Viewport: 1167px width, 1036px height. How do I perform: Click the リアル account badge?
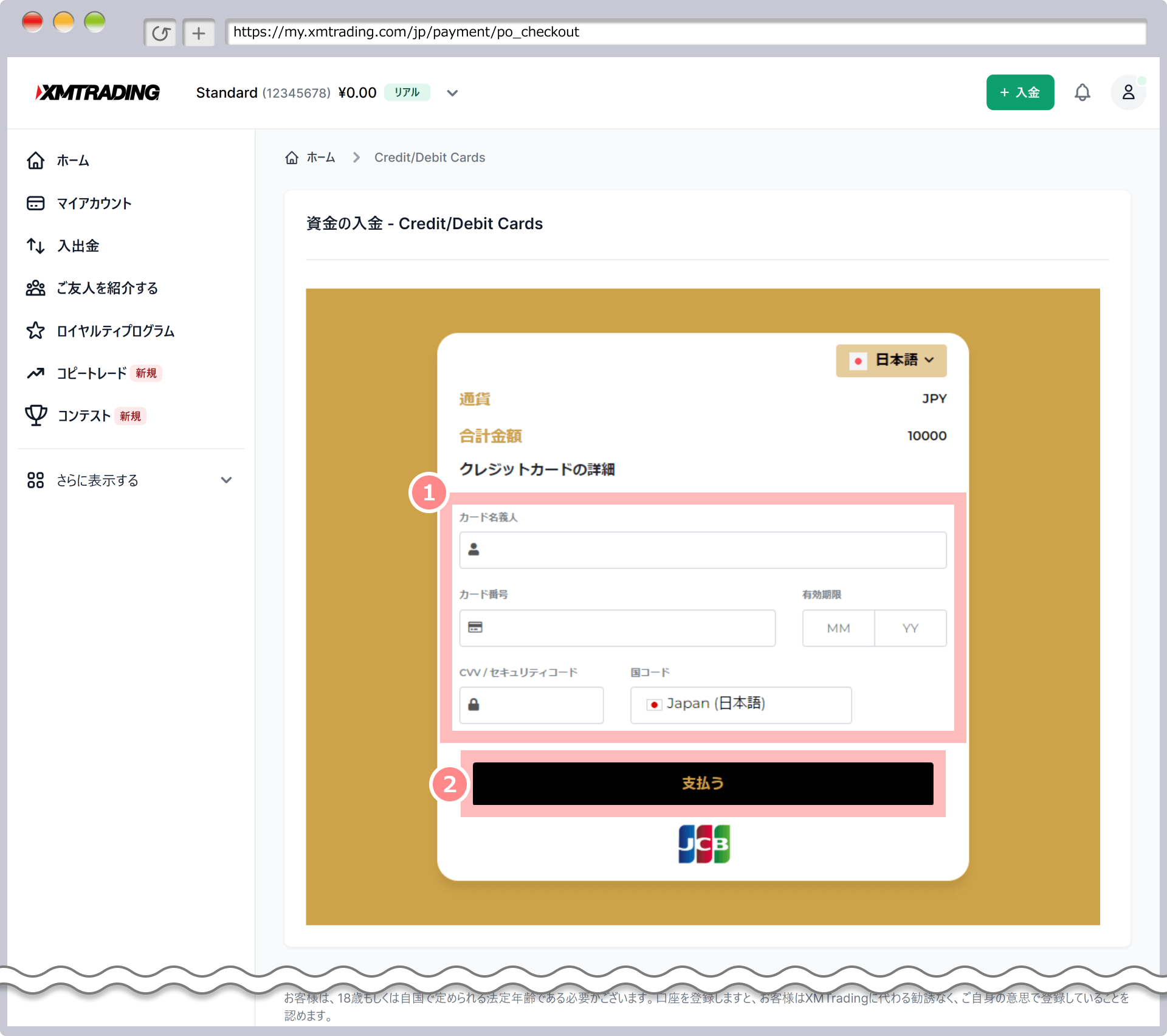(407, 92)
